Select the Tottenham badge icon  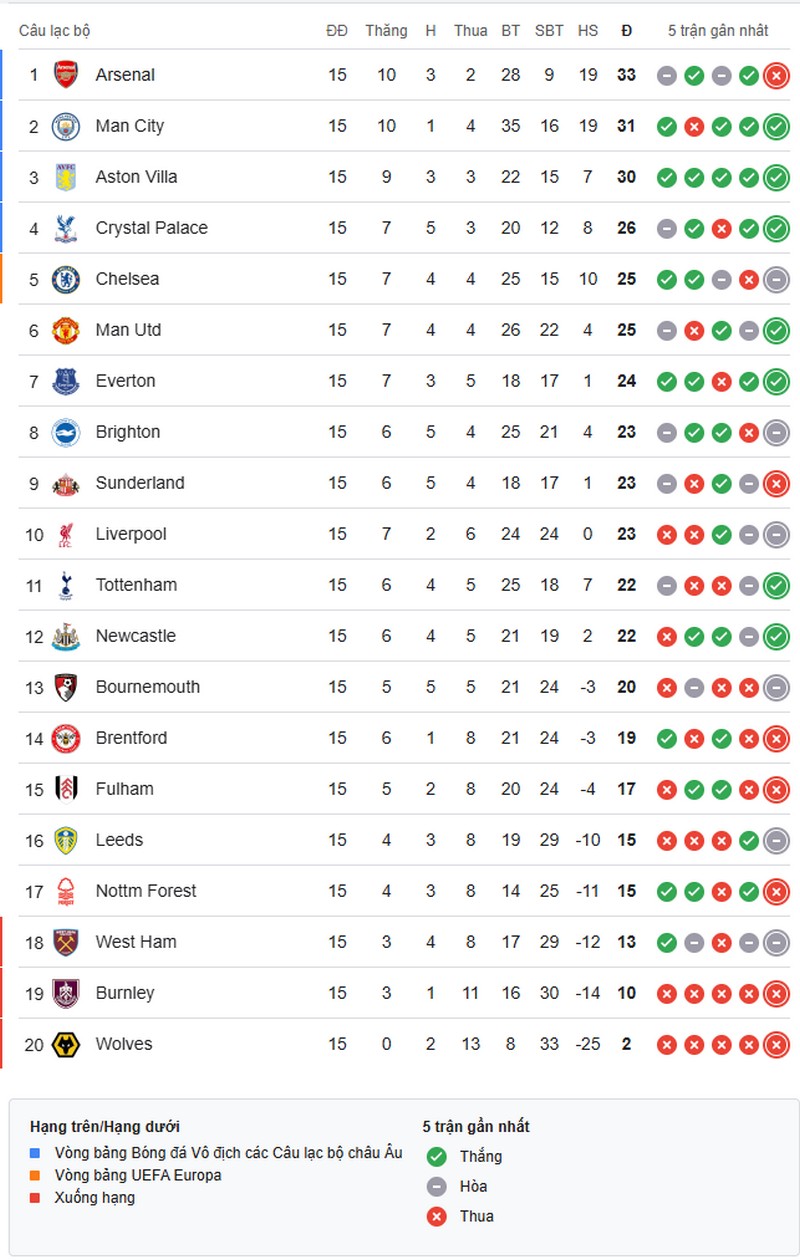coord(66,585)
